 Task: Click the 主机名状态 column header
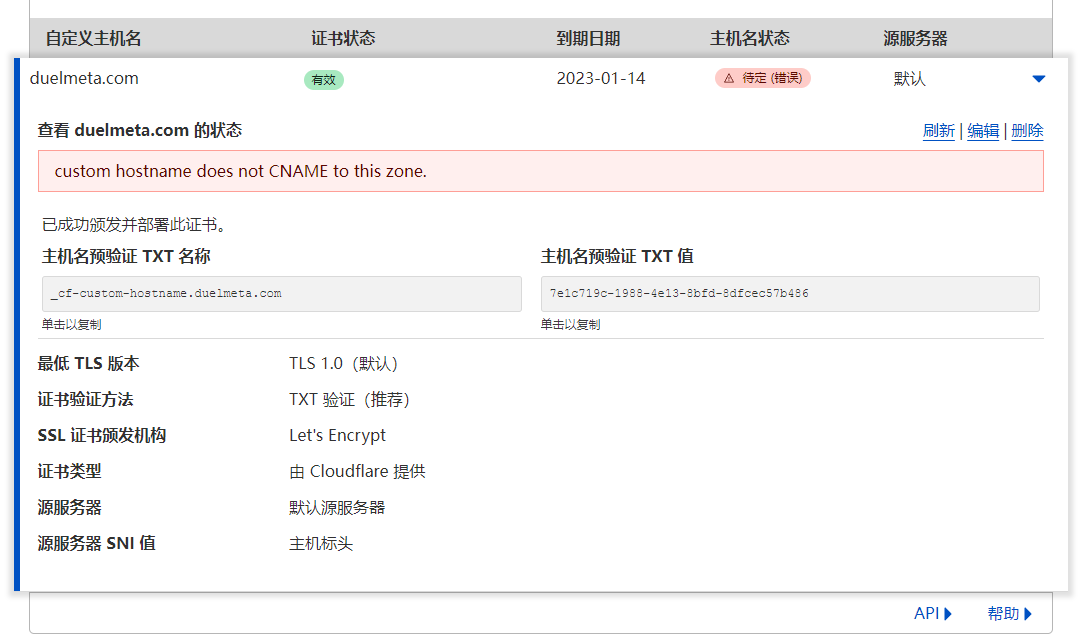(750, 38)
